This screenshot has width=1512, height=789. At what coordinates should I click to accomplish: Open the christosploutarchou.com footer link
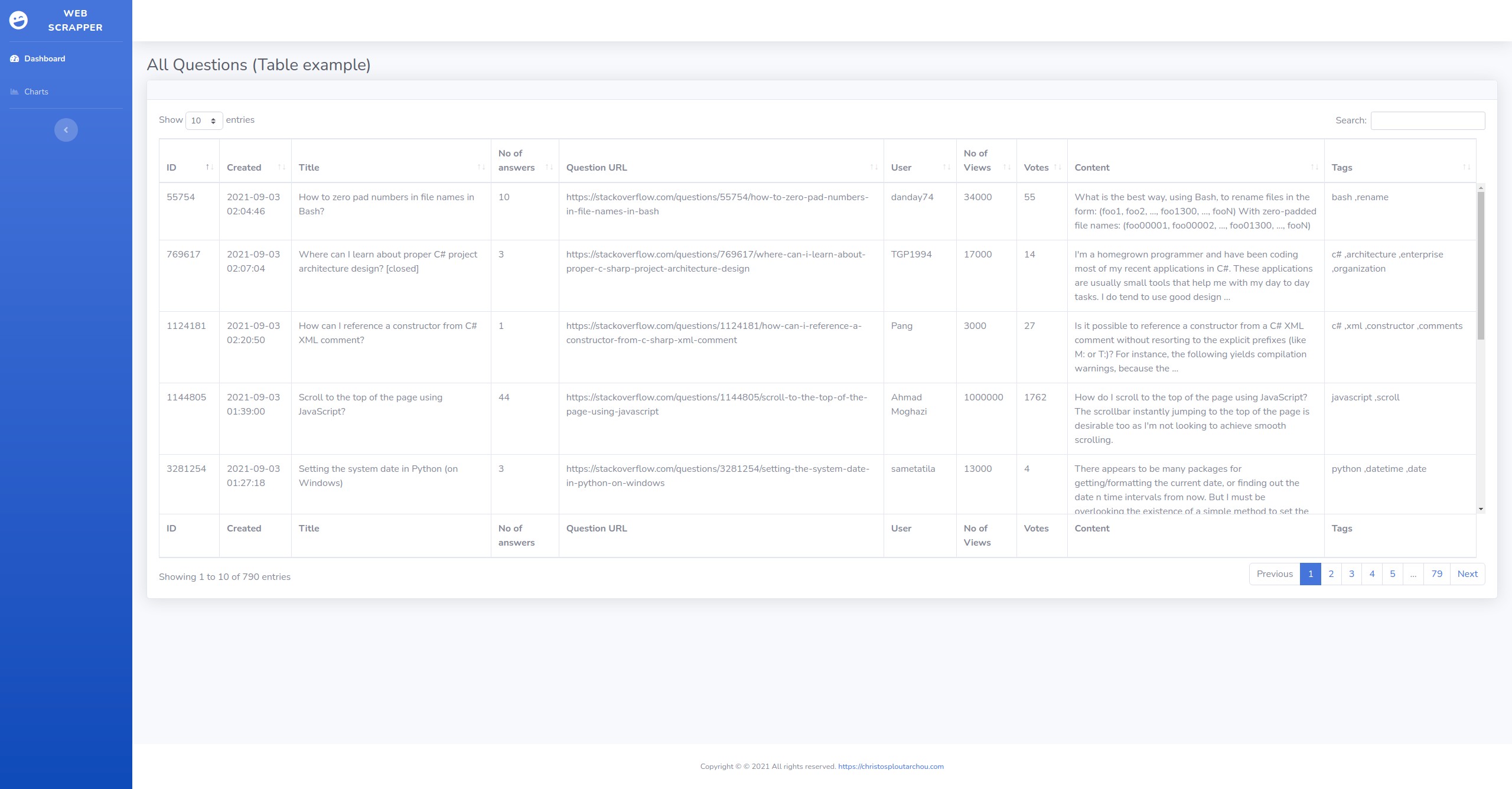[891, 767]
